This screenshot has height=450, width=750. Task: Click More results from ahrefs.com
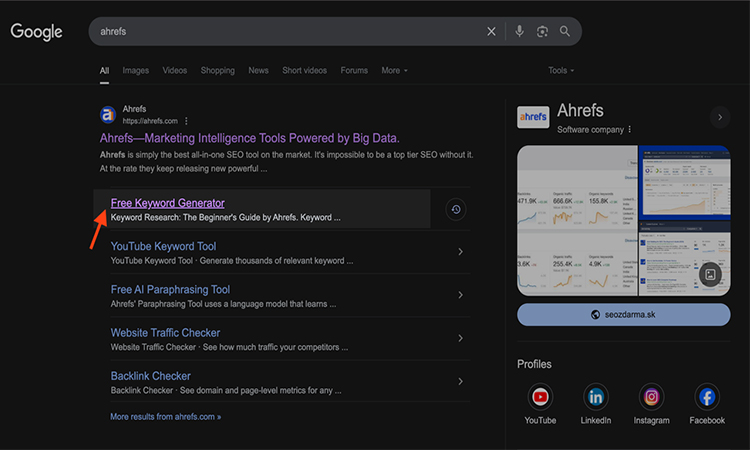coord(165,417)
